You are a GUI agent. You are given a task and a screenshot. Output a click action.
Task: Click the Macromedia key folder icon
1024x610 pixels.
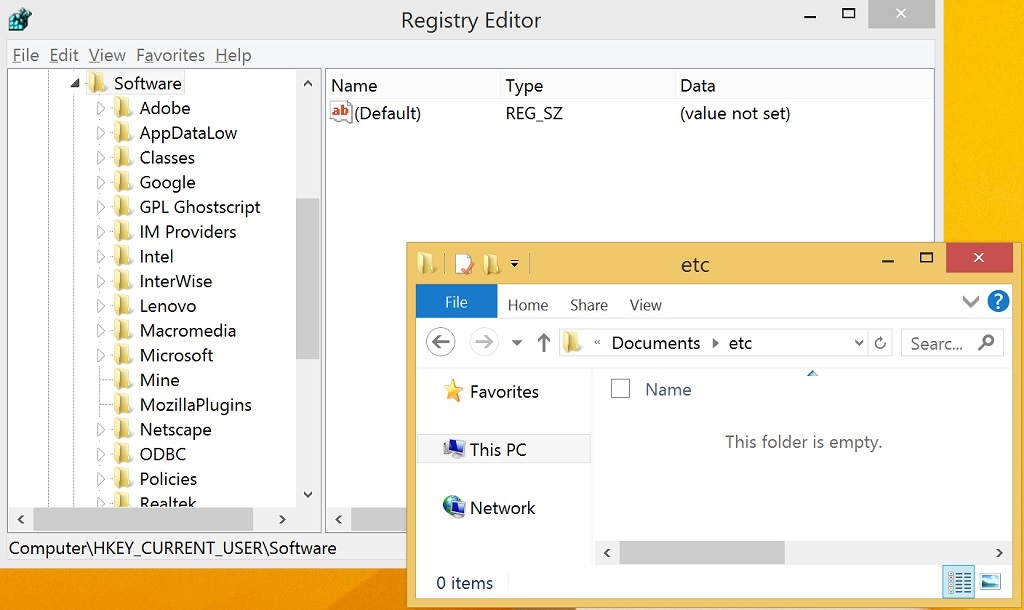pyautogui.click(x=123, y=330)
